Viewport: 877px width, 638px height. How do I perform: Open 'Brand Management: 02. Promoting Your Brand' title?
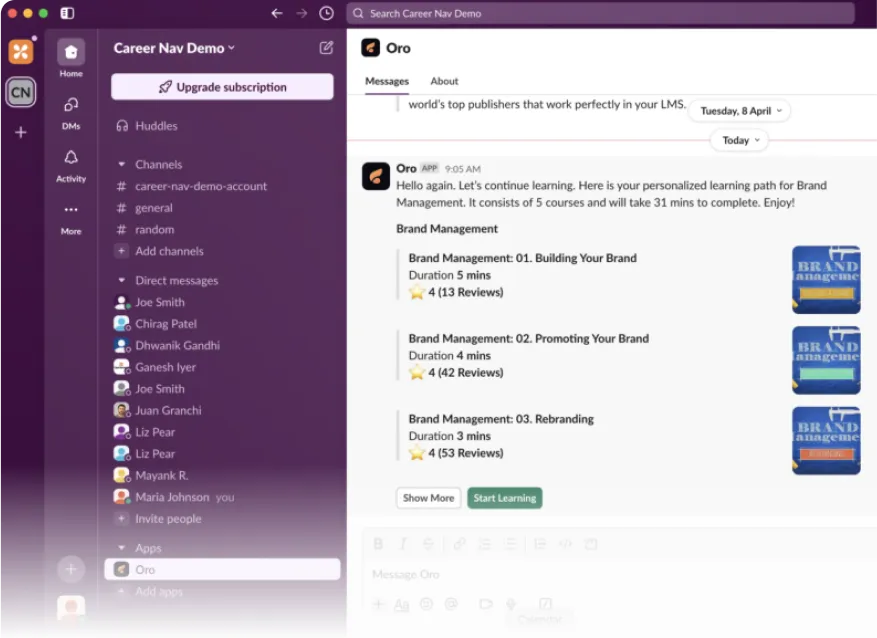pyautogui.click(x=529, y=338)
